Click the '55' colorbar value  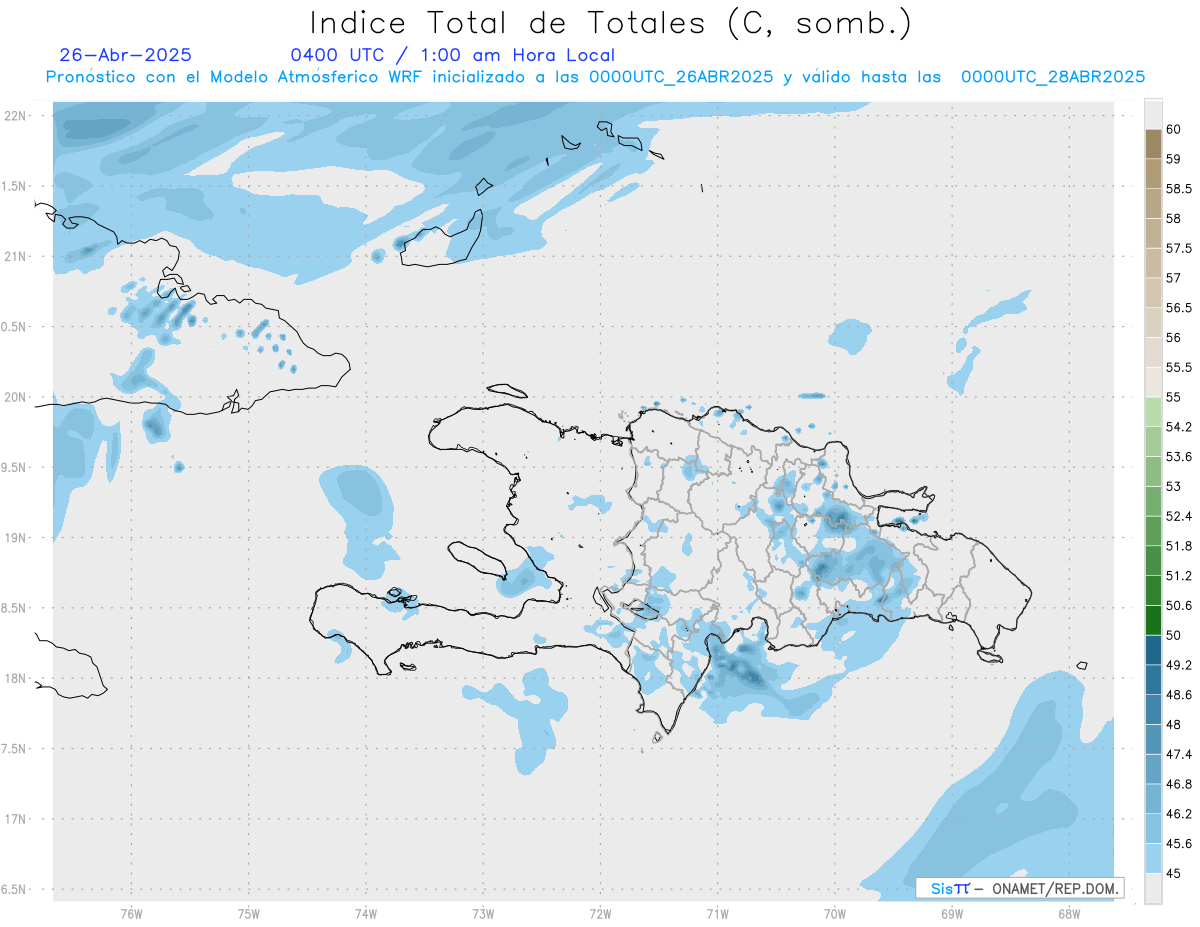click(x=1174, y=397)
